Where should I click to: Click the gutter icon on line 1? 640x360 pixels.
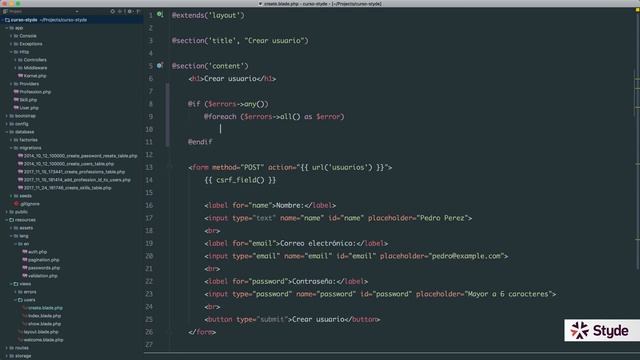[160, 15]
